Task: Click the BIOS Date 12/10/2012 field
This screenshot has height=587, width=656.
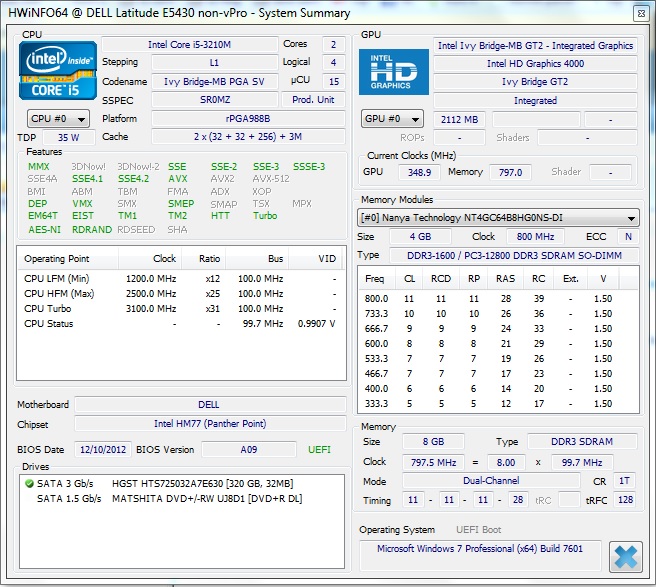Action: click(x=103, y=450)
